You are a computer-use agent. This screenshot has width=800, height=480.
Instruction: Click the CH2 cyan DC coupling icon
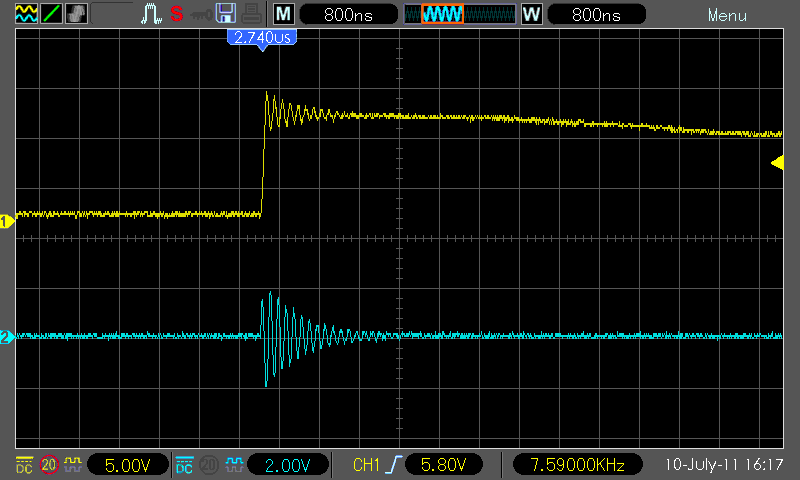pyautogui.click(x=184, y=465)
